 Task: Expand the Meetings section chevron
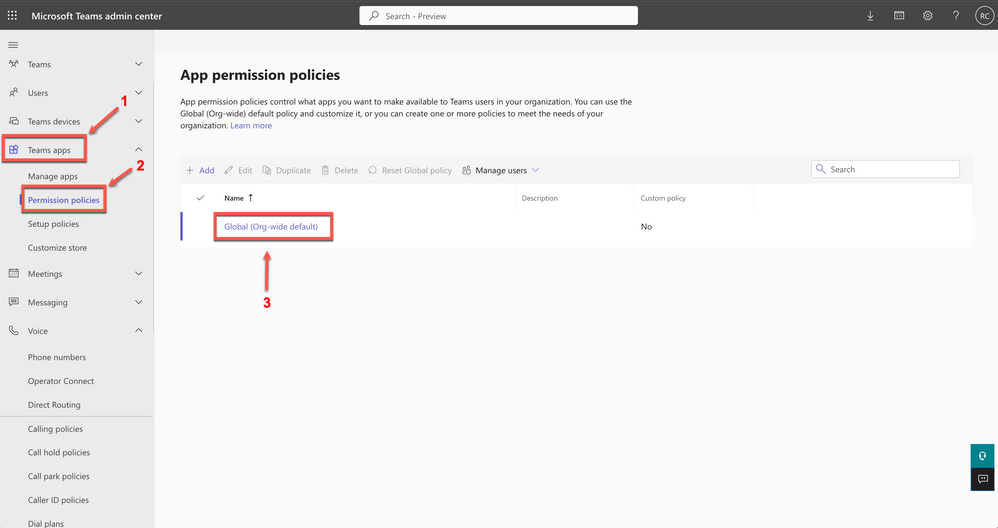[139, 274]
